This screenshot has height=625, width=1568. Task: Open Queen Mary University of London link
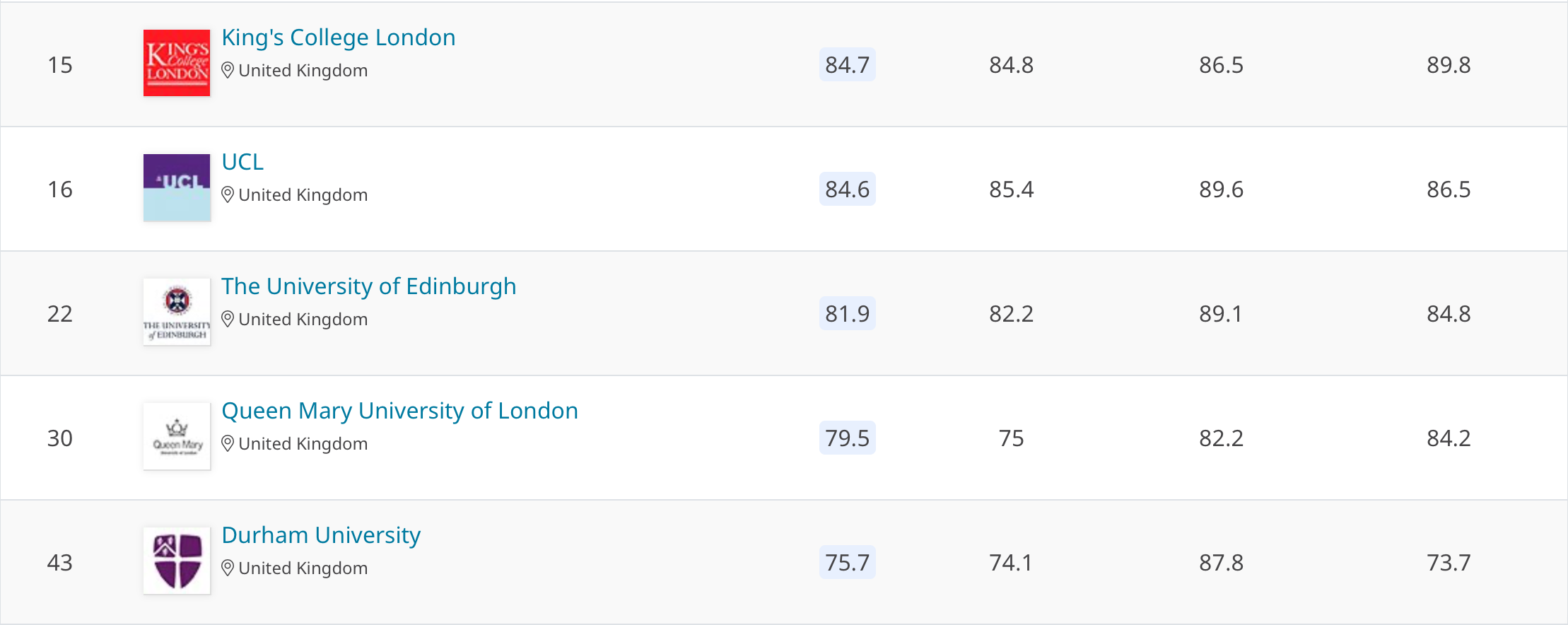(399, 411)
